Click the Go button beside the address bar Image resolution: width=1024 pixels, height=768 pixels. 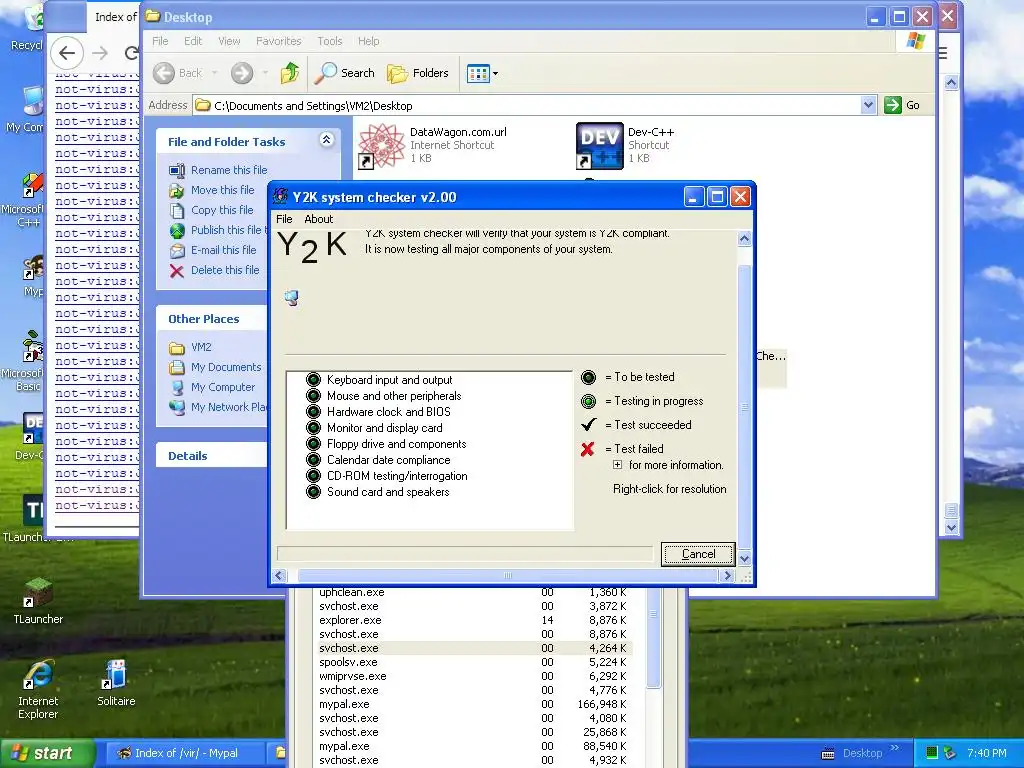[902, 105]
